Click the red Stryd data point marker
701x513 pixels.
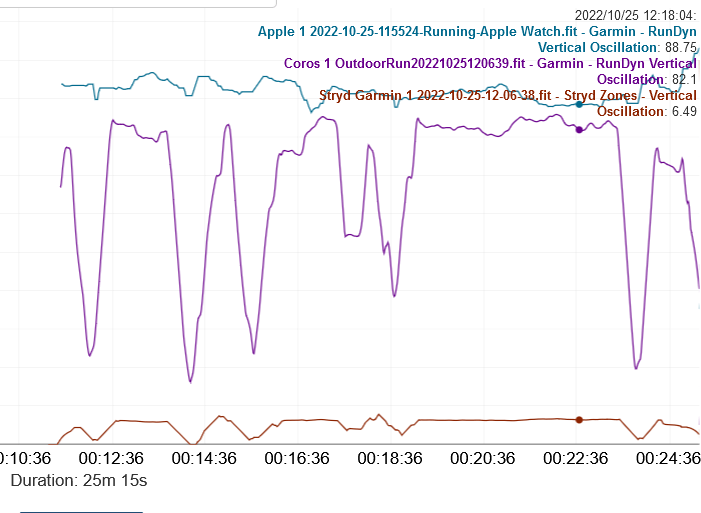coord(579,420)
